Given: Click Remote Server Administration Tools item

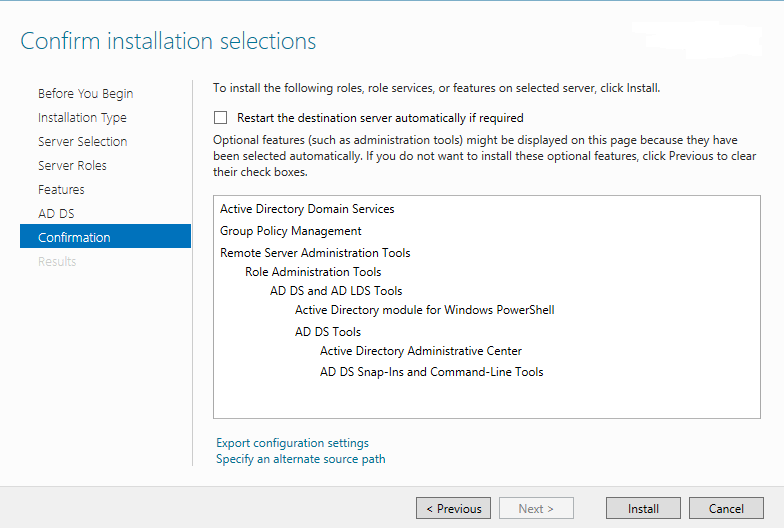Looking at the screenshot, I should coord(315,253).
